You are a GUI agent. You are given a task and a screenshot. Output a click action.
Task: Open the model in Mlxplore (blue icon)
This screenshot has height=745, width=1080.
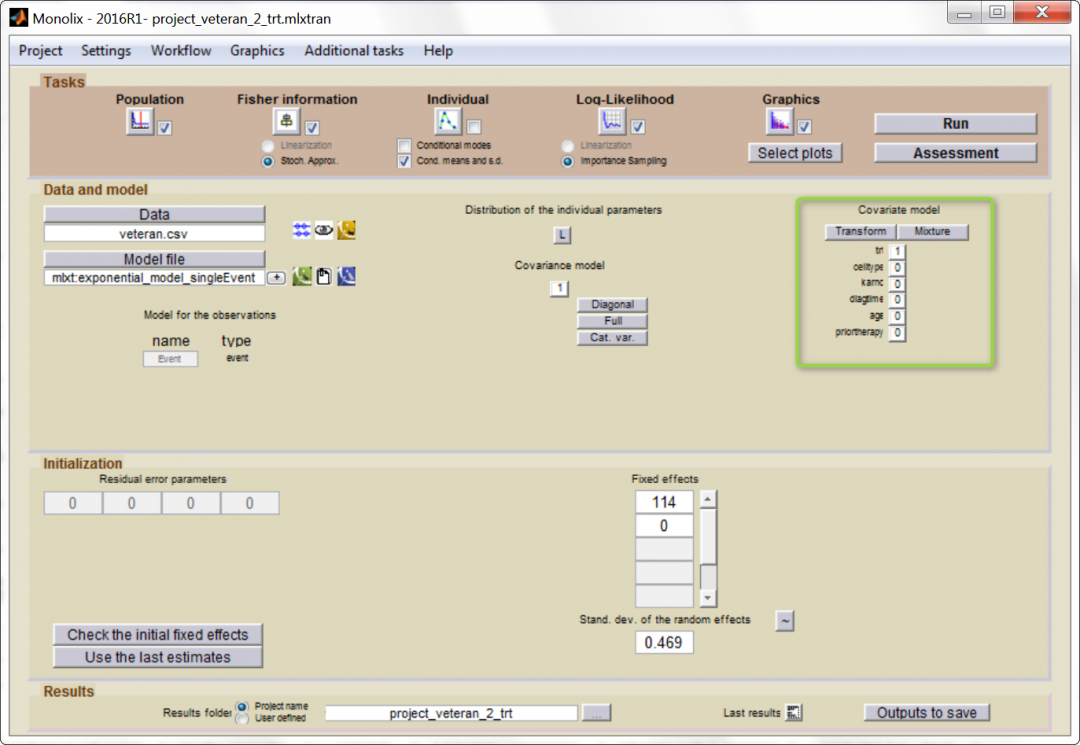coord(346,276)
